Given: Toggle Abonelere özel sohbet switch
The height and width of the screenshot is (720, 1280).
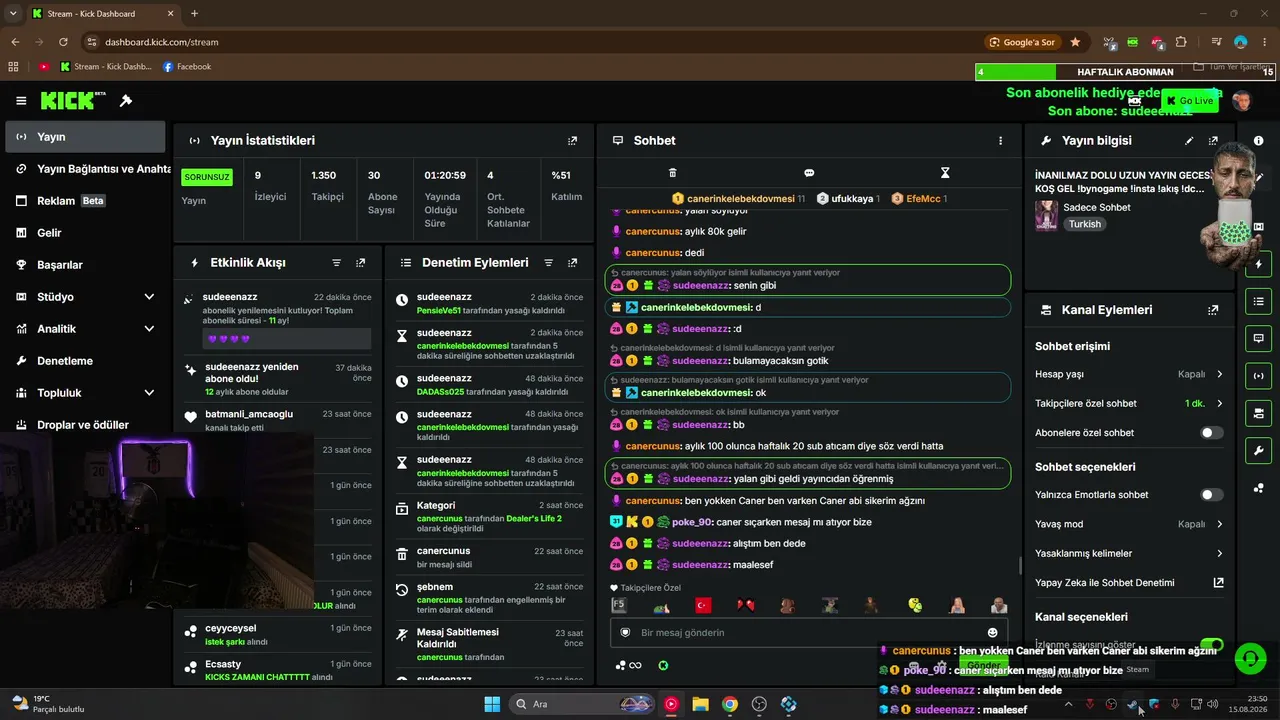Looking at the screenshot, I should pyautogui.click(x=1211, y=433).
